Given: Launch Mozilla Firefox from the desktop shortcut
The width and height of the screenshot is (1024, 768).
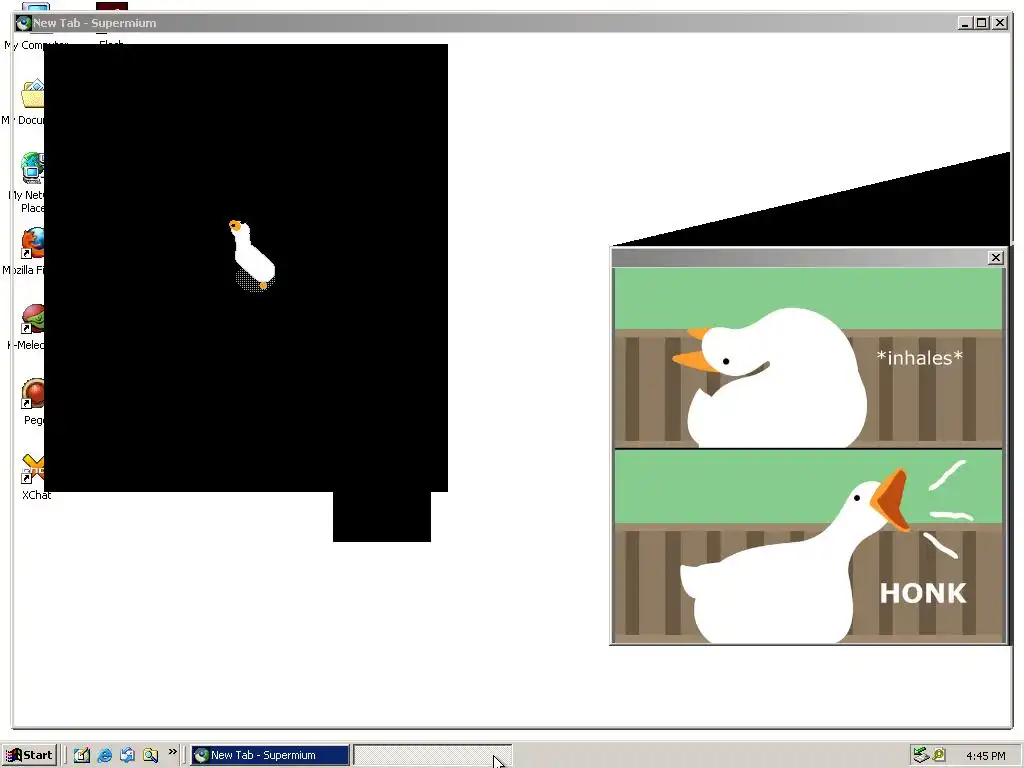Looking at the screenshot, I should (31, 244).
